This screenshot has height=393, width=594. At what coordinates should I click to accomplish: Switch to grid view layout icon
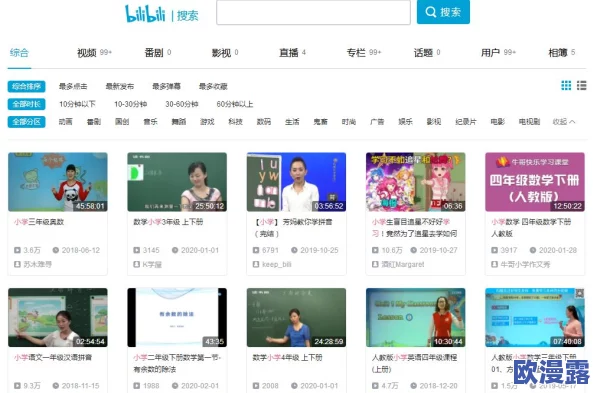pos(566,85)
